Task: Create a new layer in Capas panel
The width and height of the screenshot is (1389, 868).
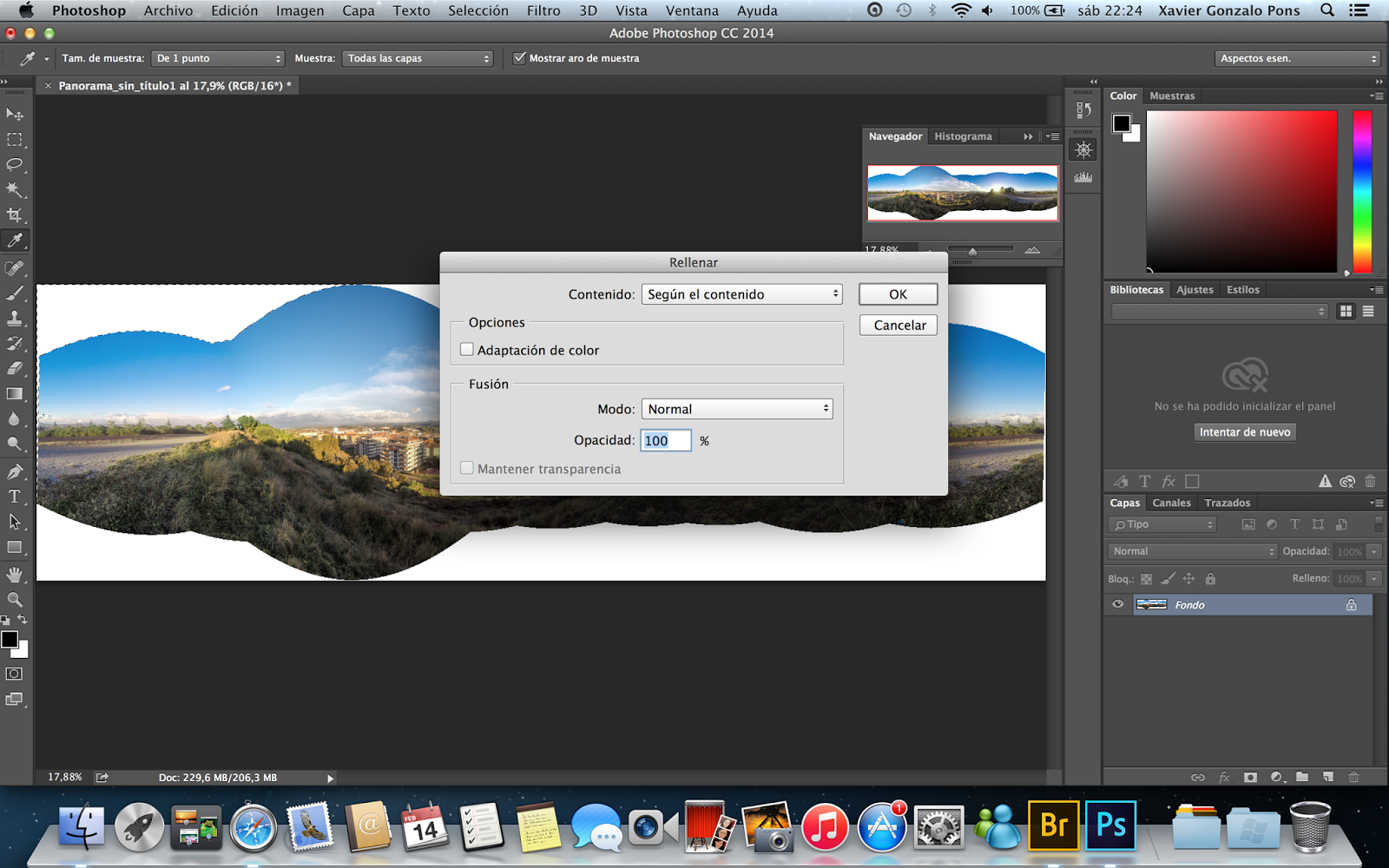Action: point(1327,777)
